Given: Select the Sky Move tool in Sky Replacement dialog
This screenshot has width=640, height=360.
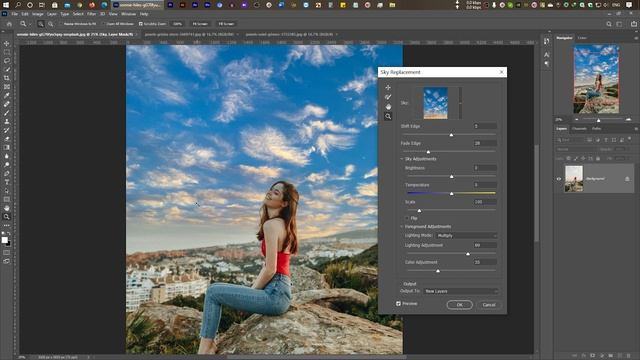Looking at the screenshot, I should tap(388, 87).
